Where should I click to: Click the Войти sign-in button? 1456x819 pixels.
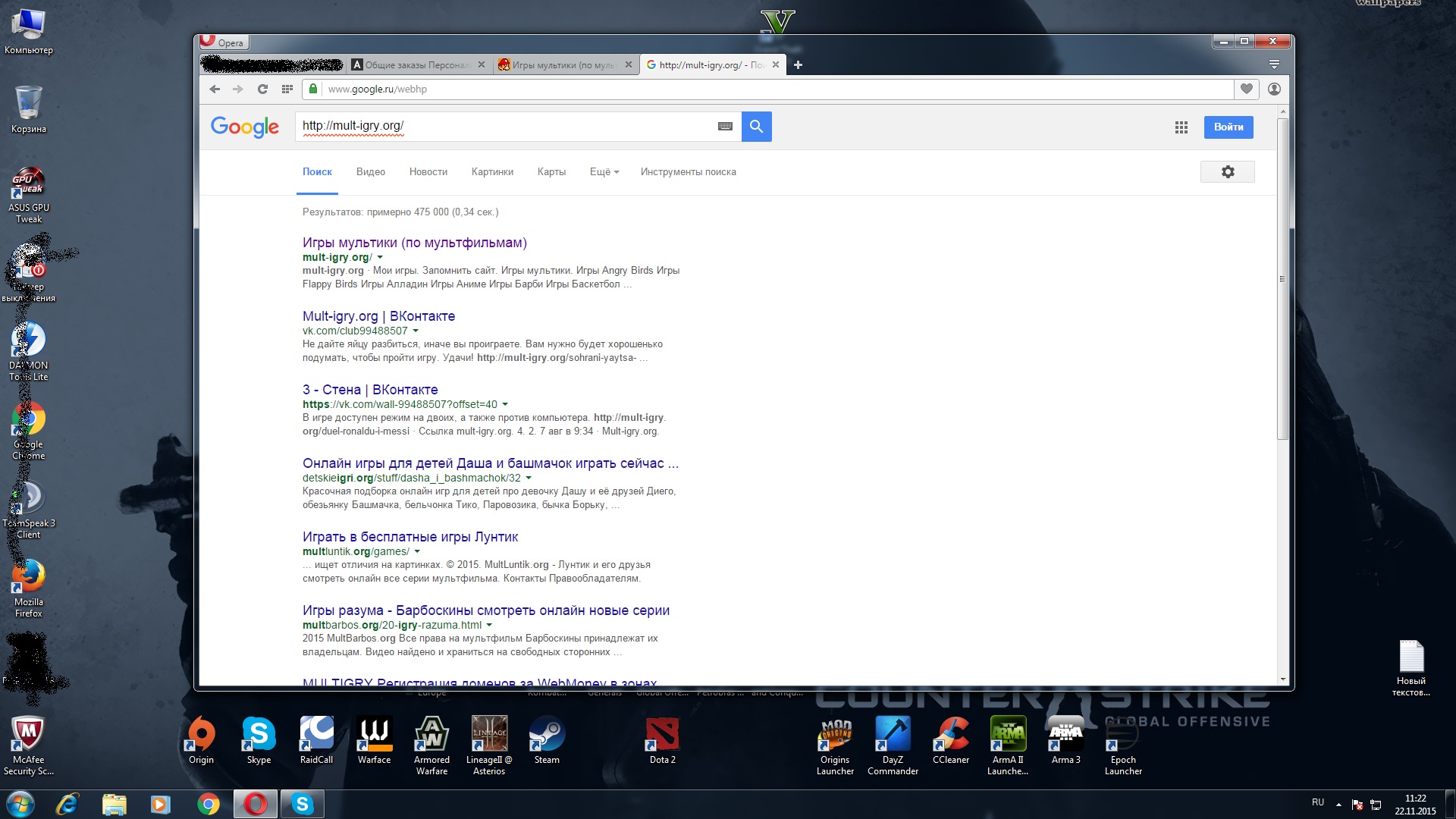click(1228, 127)
